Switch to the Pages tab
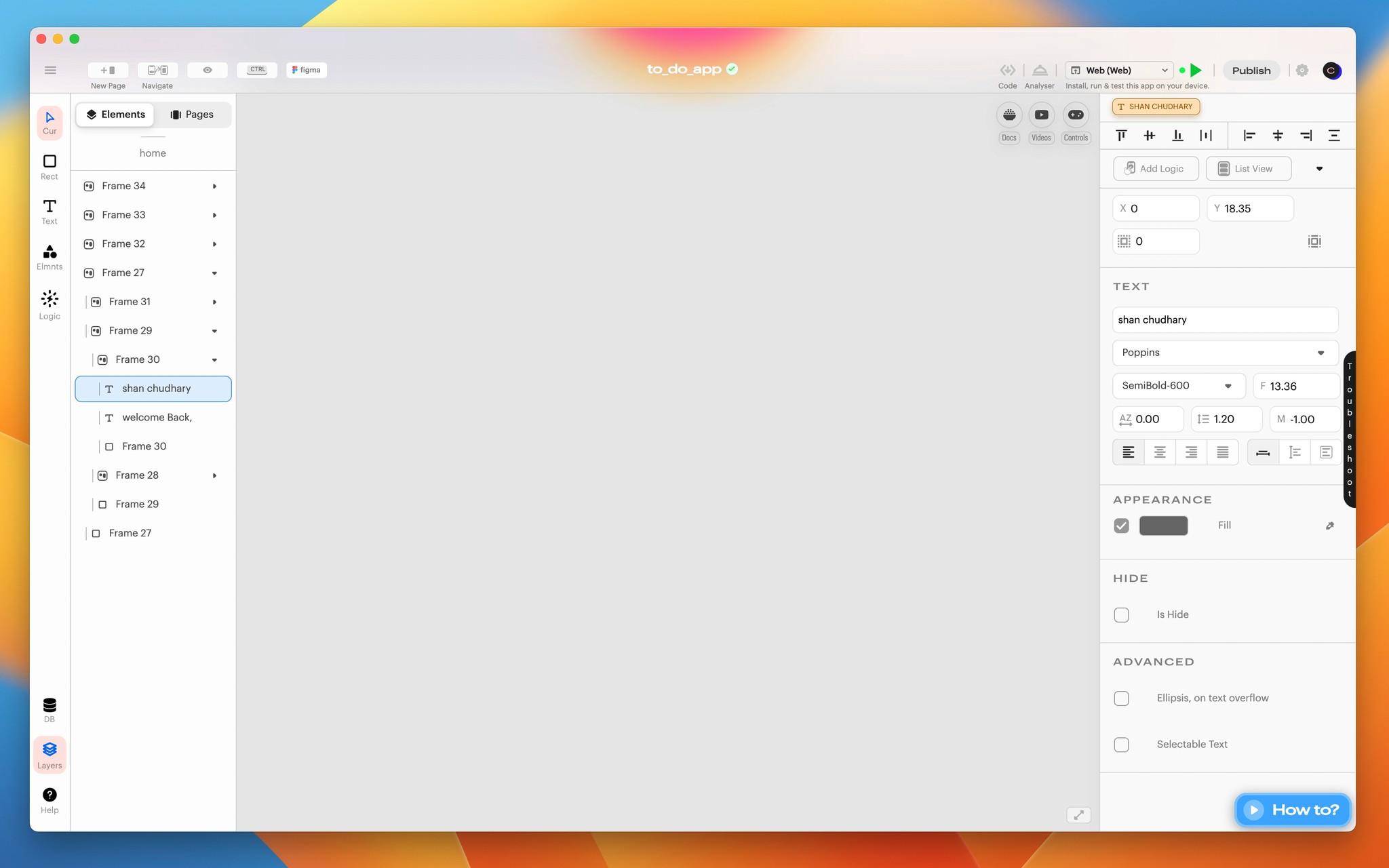 [x=192, y=115]
